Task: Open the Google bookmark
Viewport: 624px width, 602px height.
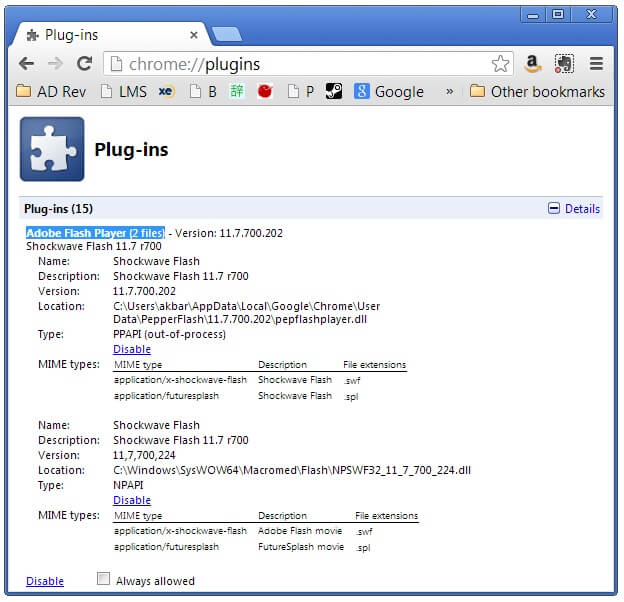Action: tap(389, 92)
